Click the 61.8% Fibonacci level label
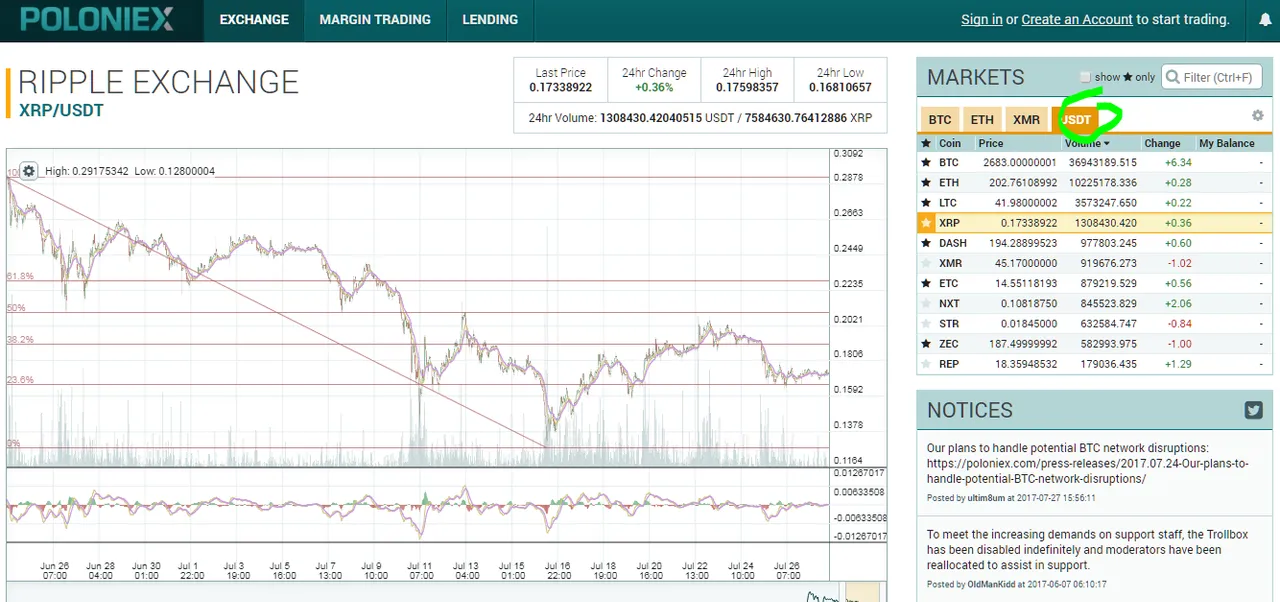The width and height of the screenshot is (1280, 602). [x=20, y=276]
